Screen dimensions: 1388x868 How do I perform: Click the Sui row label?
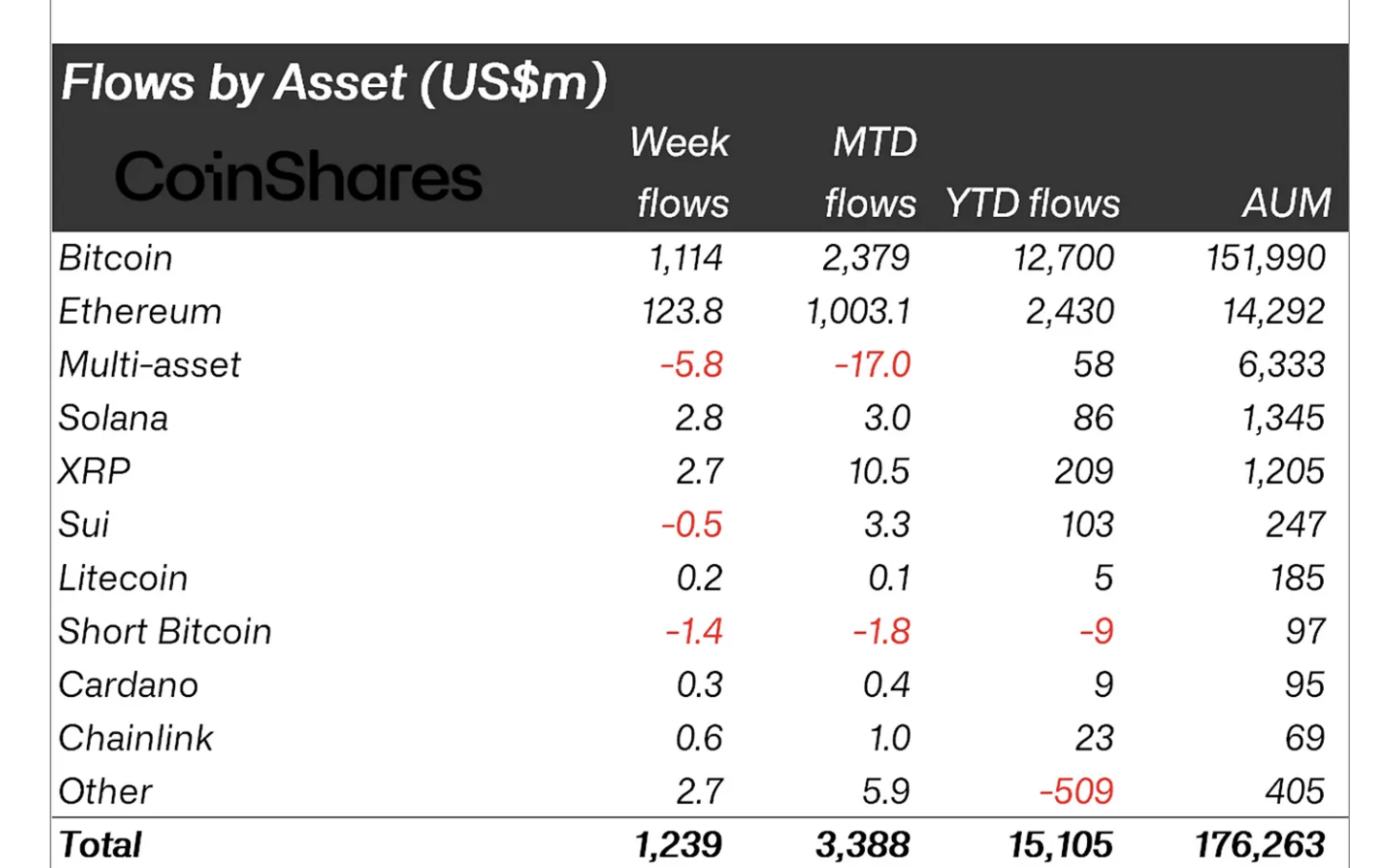point(84,525)
